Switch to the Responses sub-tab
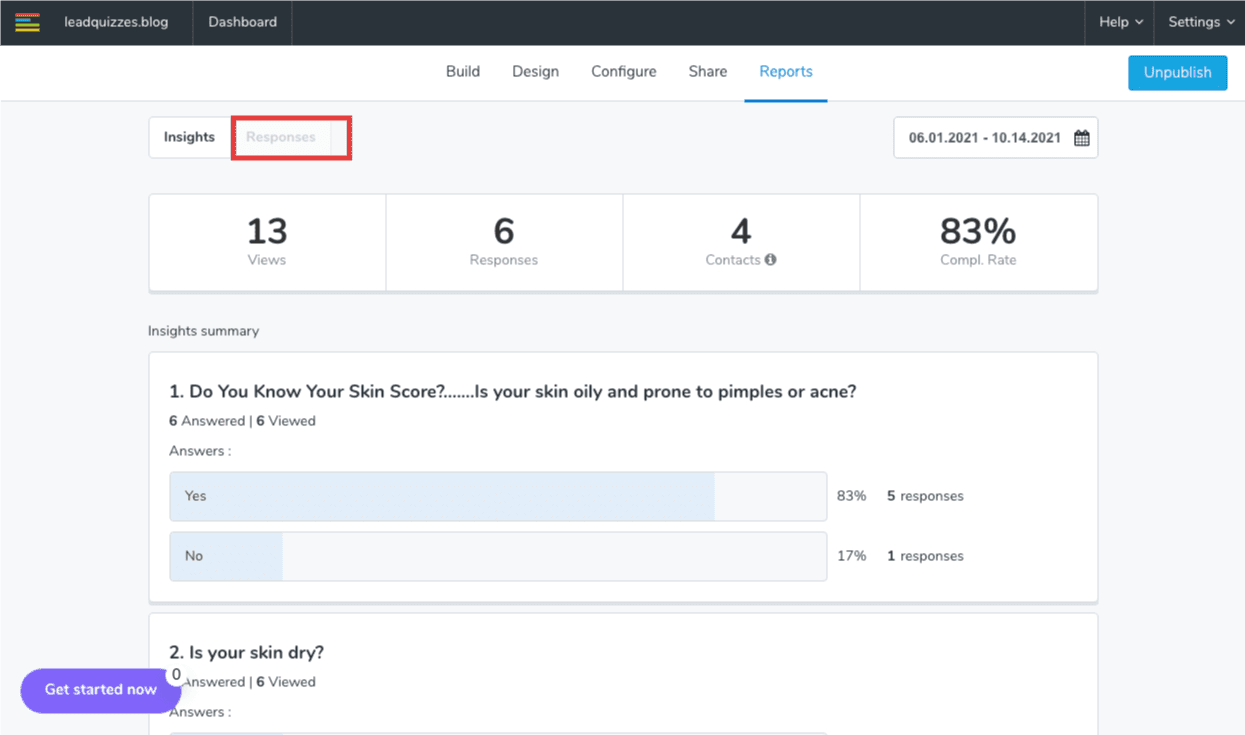The height and width of the screenshot is (735, 1245). pos(281,137)
